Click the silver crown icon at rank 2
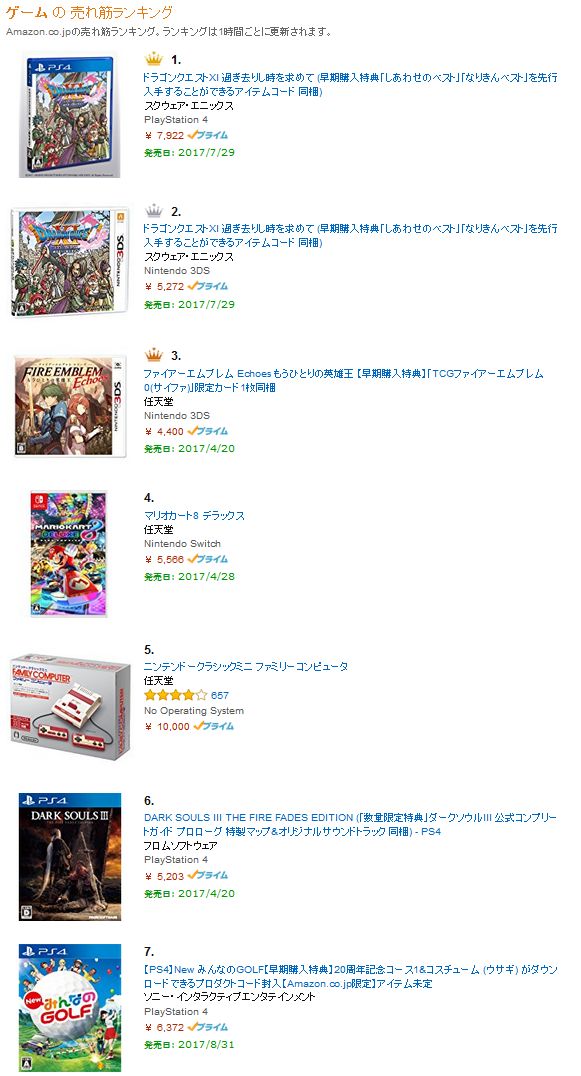The image size is (581, 1076). pyautogui.click(x=154, y=211)
